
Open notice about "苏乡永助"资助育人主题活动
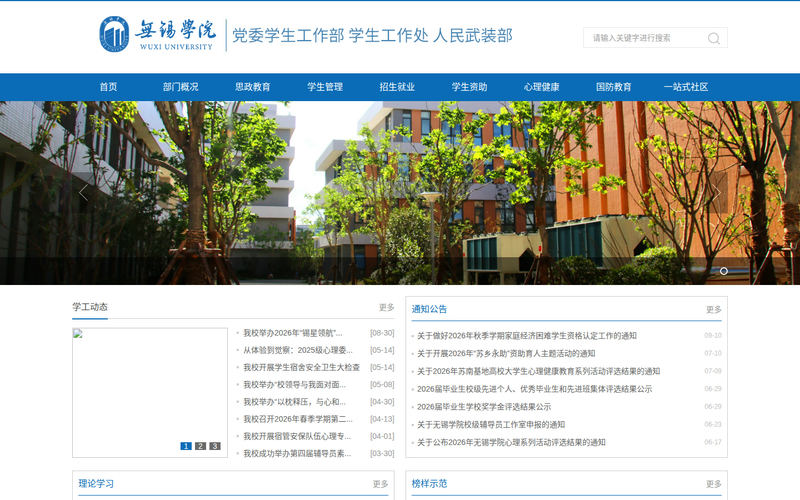[506, 353]
